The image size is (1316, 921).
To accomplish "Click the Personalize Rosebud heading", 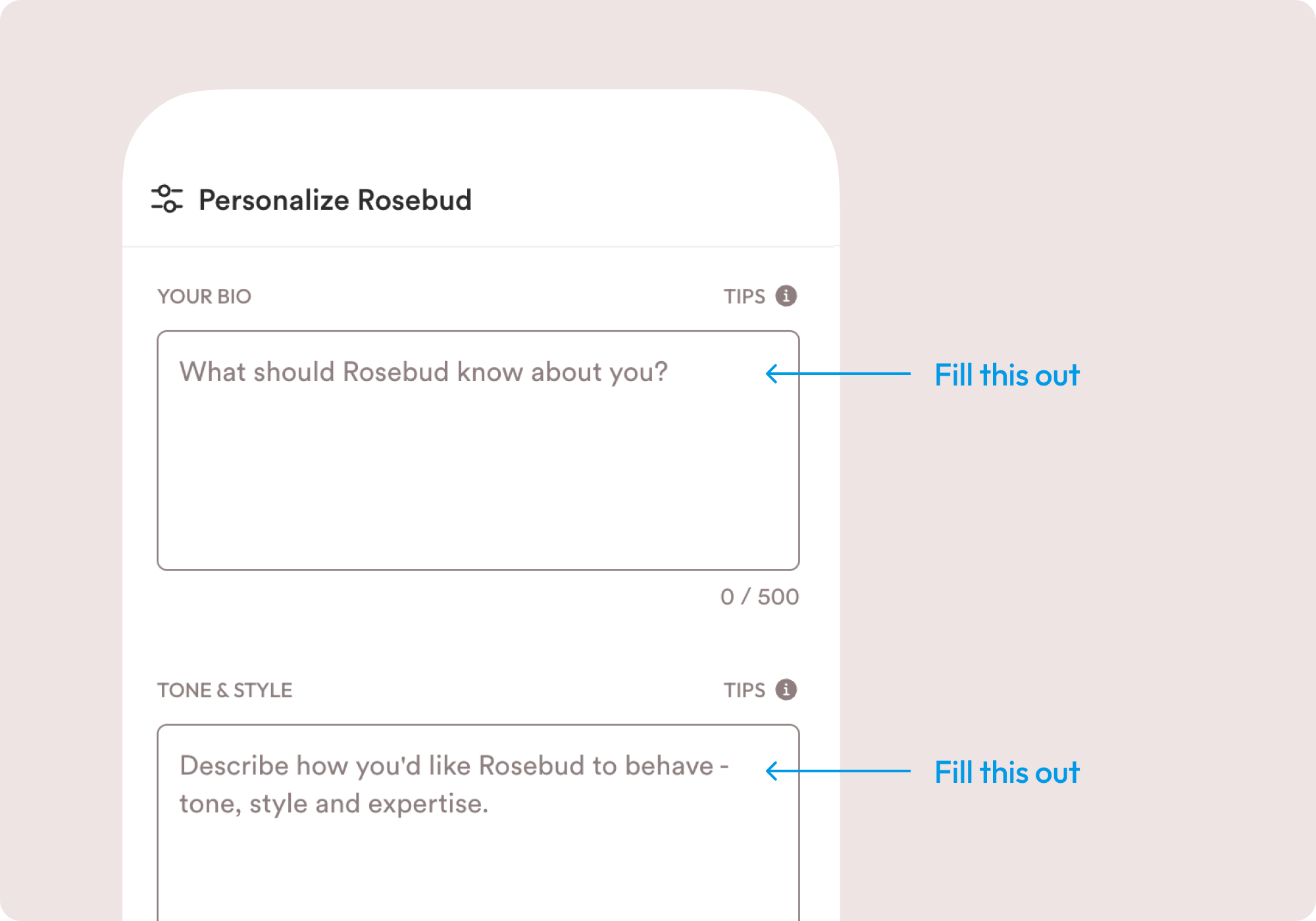I will point(335,200).
